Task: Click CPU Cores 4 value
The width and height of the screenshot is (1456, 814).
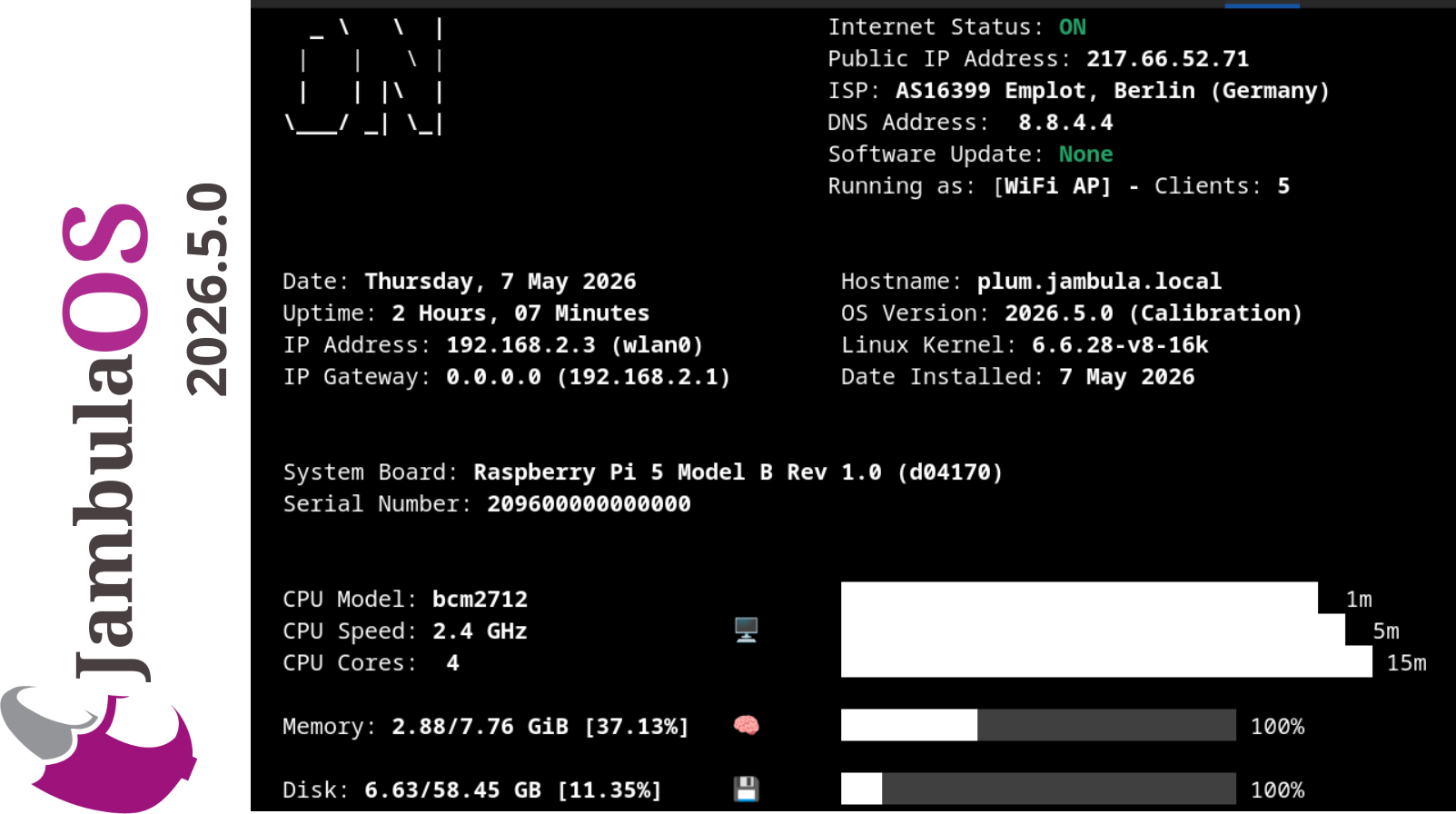Action: tap(452, 663)
